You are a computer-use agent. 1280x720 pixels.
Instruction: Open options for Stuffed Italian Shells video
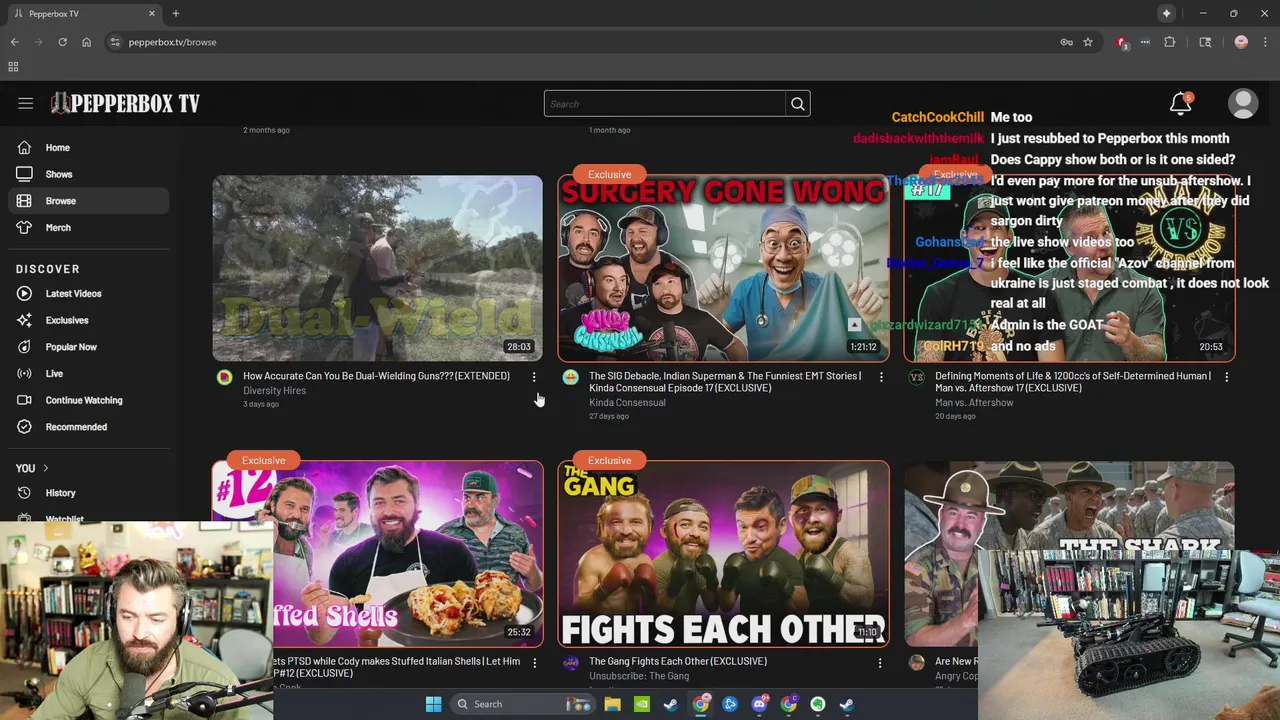click(534, 663)
